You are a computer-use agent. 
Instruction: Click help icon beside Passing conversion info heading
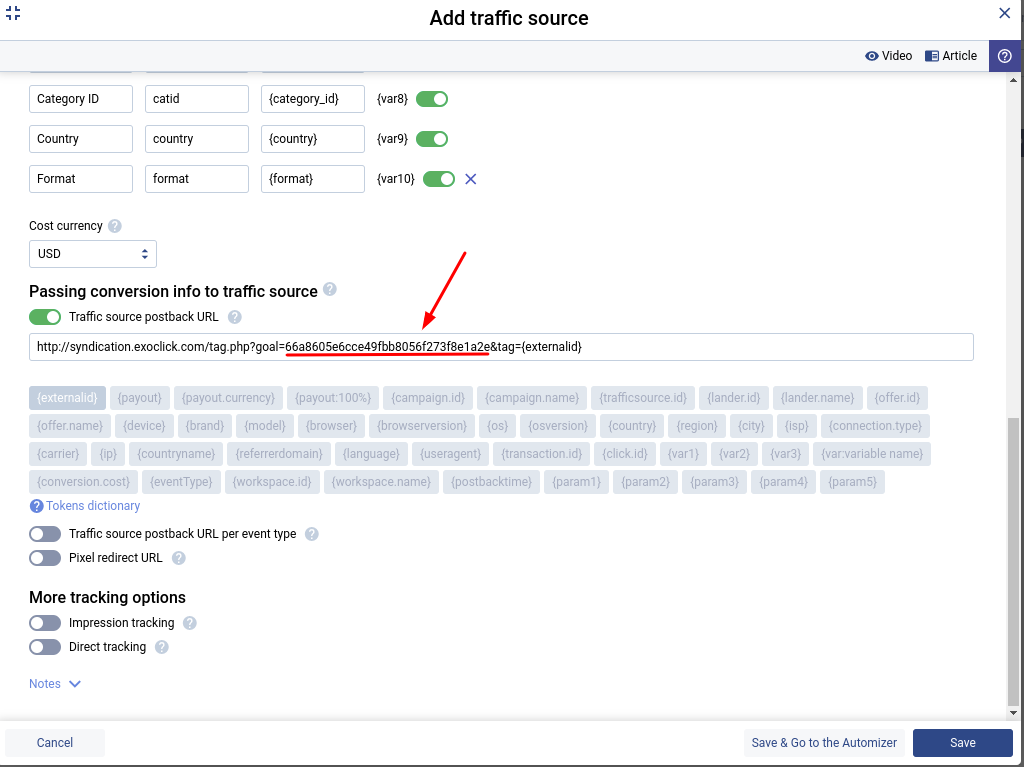[x=330, y=290]
